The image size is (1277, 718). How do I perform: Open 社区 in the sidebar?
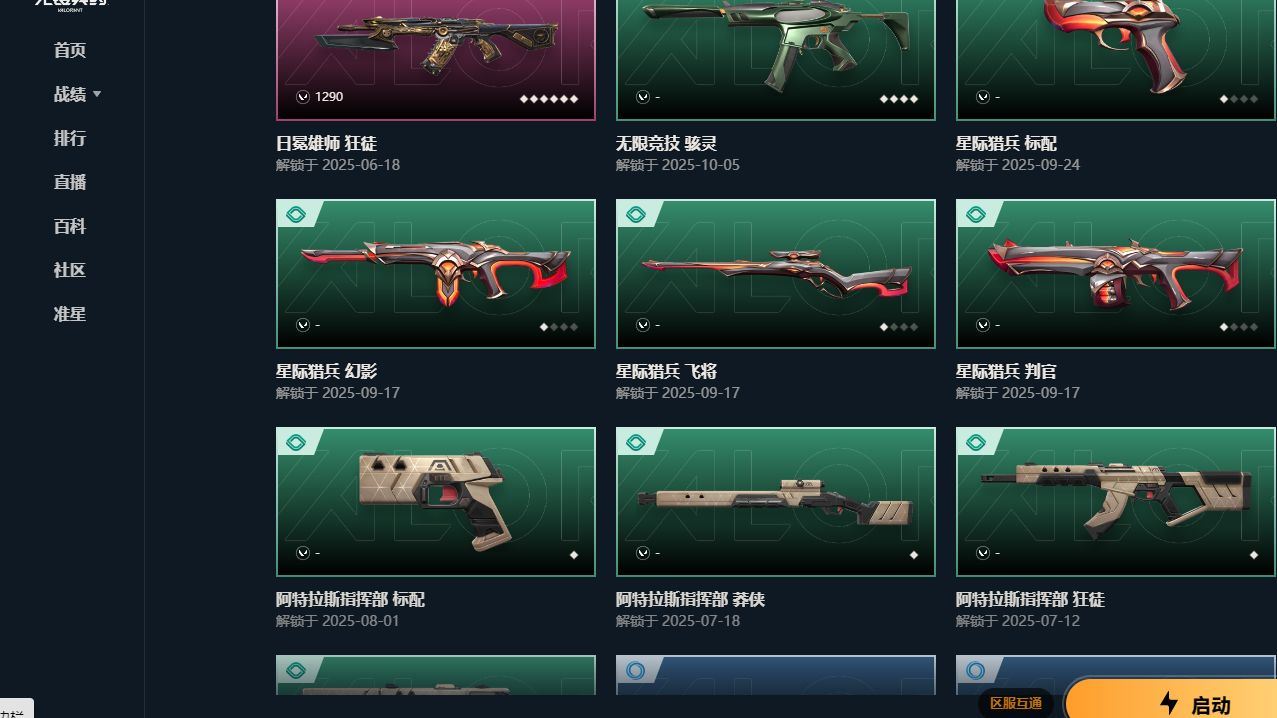tap(70, 270)
